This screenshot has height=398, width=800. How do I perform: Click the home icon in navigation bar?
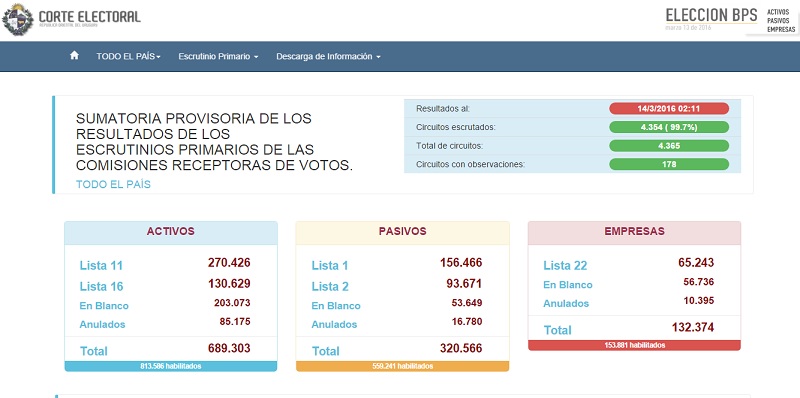[x=74, y=56]
